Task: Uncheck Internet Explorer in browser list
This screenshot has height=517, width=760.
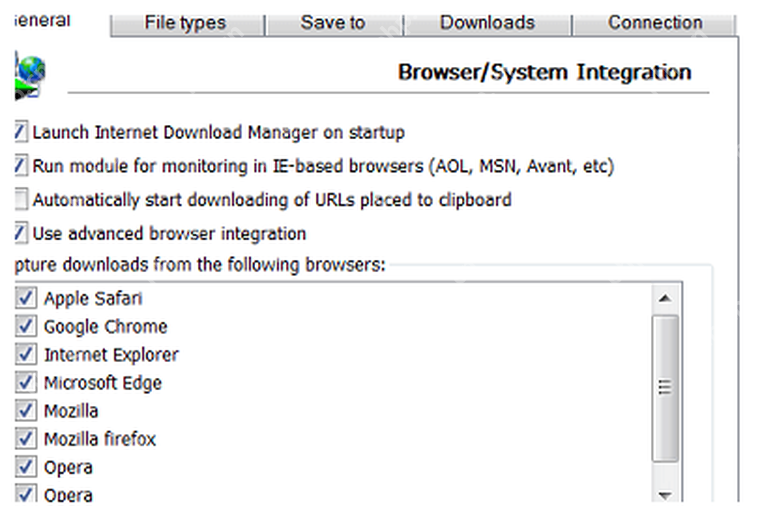Action: point(25,354)
